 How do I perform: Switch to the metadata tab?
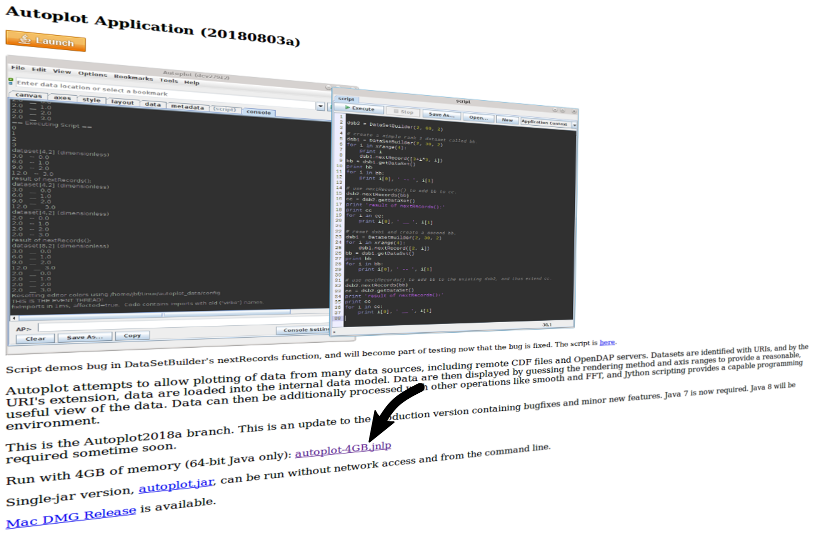187,107
